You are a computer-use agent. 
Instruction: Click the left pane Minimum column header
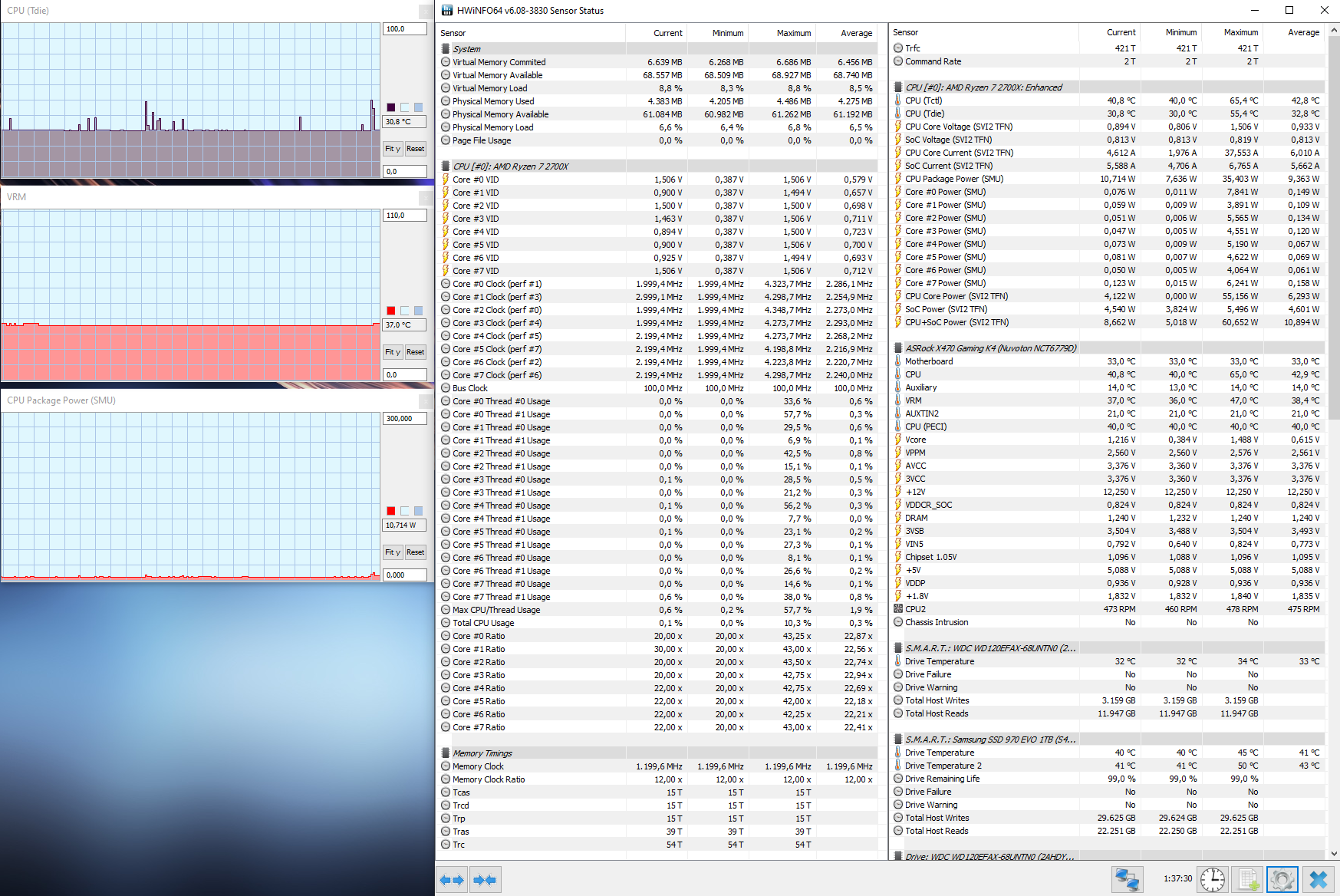click(x=717, y=33)
